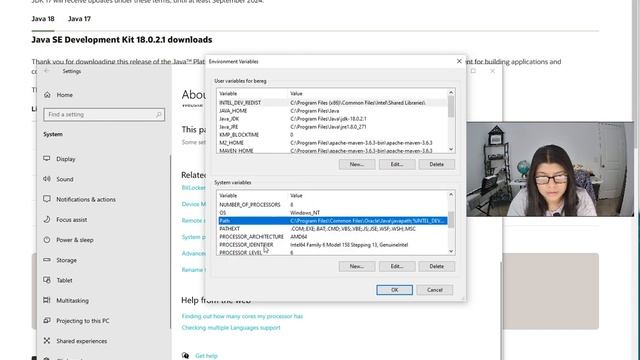Select PROCESSOR_IDENTIFIER system variable

[x=333, y=245]
